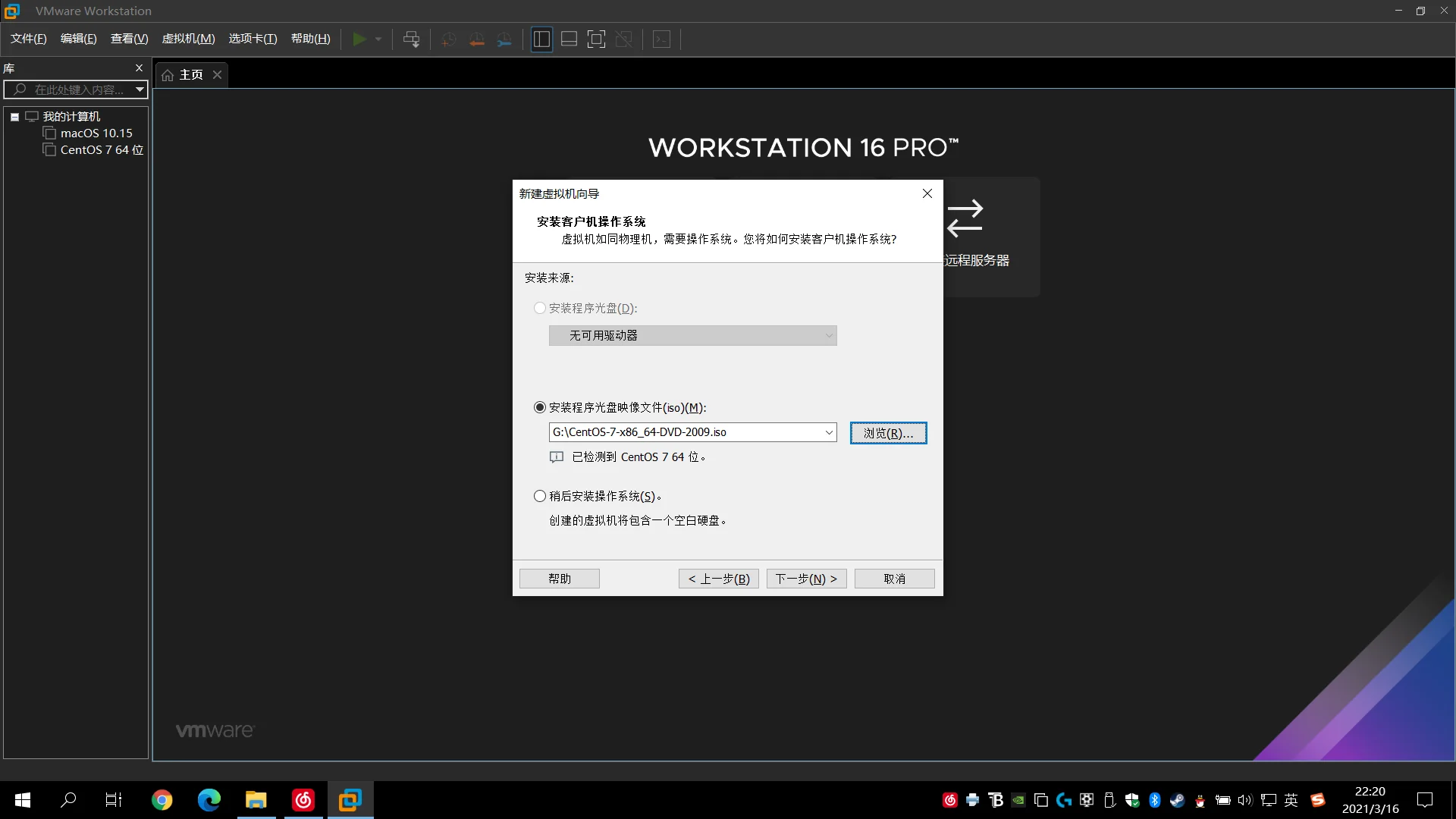Select installer disc image file (iso) option
Screen dimensions: 1456x819
[540, 408]
